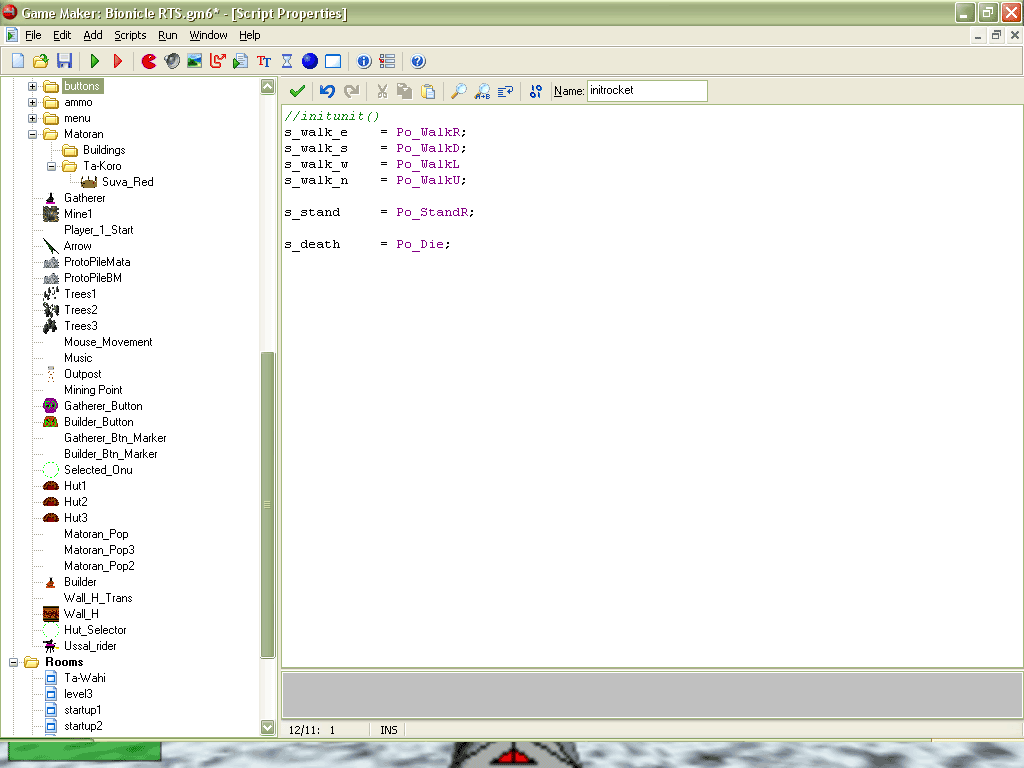This screenshot has height=768, width=1024.
Task: Save script with green checkmark
Action: (297, 91)
